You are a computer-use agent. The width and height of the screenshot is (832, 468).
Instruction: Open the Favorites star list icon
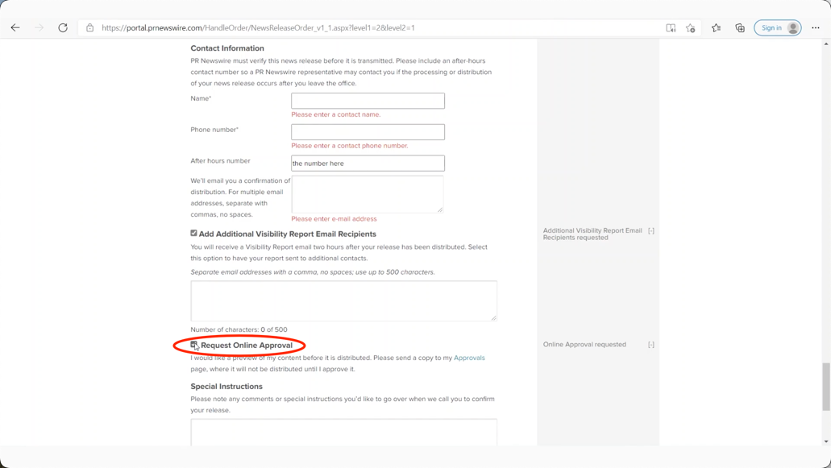(x=716, y=28)
